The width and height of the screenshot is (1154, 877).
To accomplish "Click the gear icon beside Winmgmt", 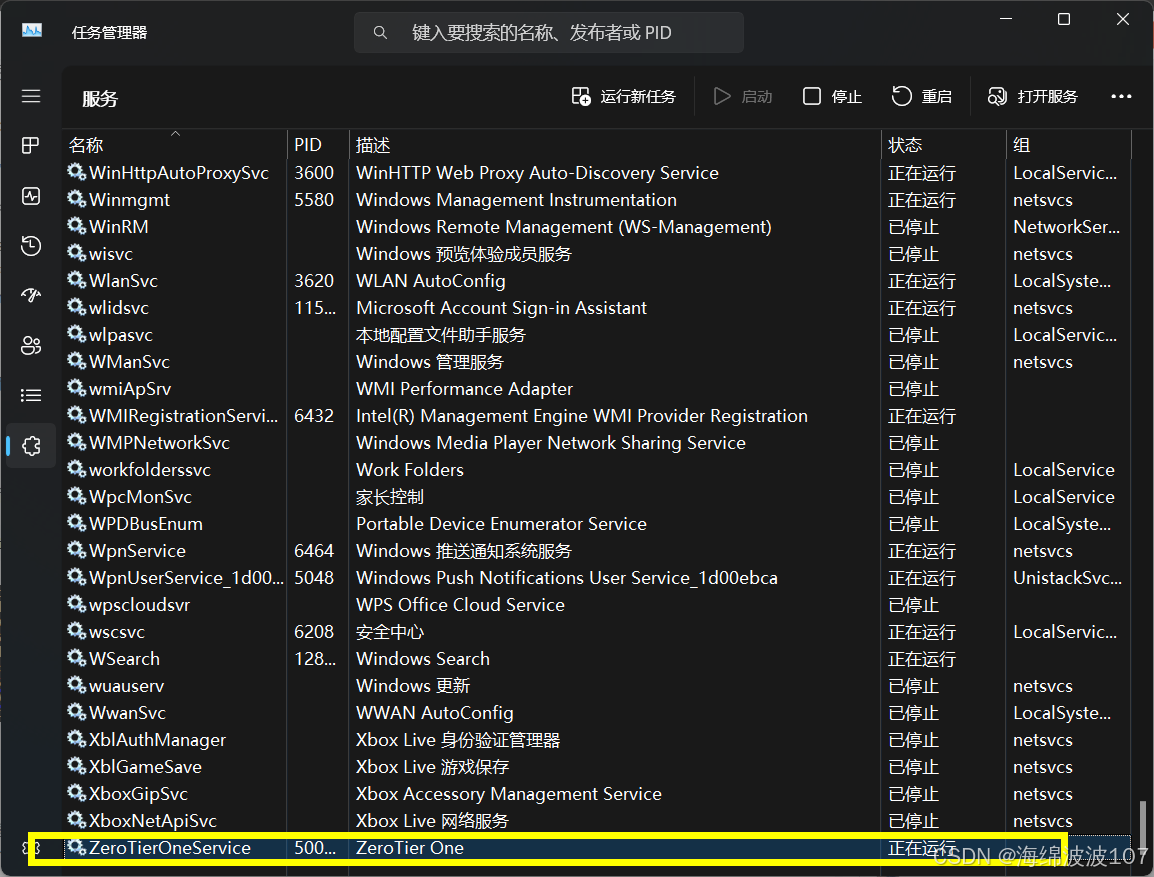I will pos(77,199).
